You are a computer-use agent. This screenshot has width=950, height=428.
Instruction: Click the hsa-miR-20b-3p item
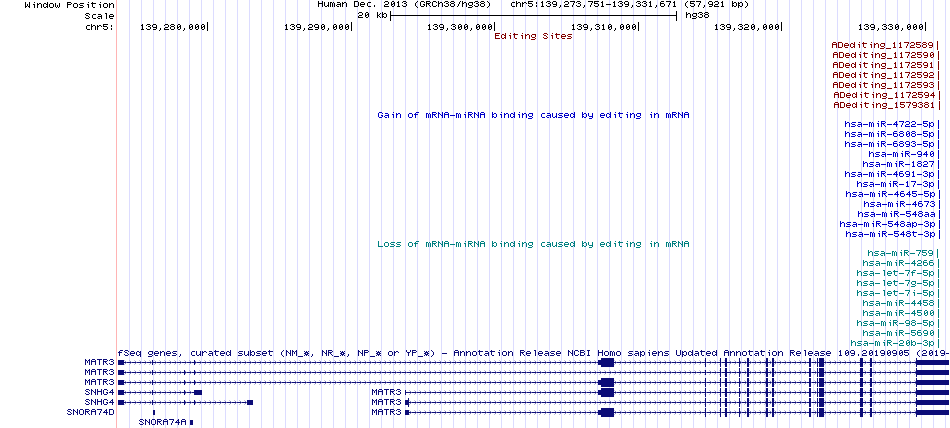coord(895,343)
